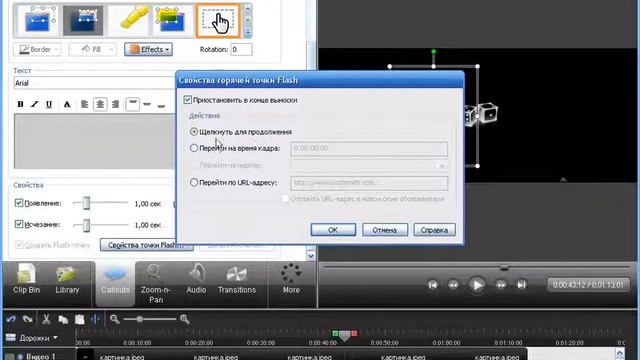Align text to top vertically
Screen dimensions: 640x360
(132, 104)
